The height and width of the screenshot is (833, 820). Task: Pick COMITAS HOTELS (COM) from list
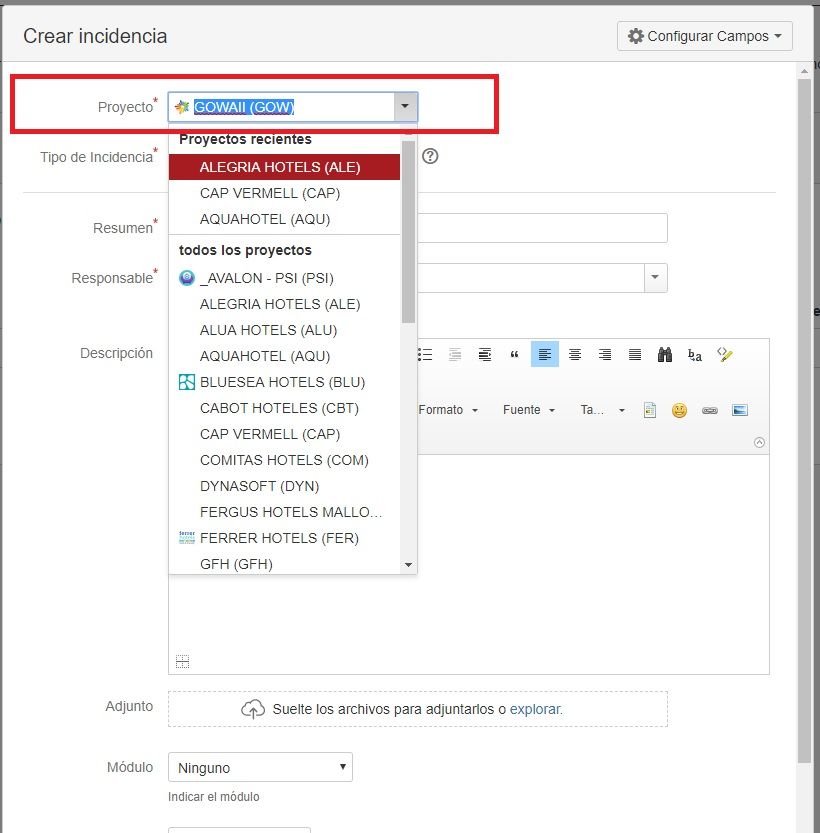(x=284, y=460)
